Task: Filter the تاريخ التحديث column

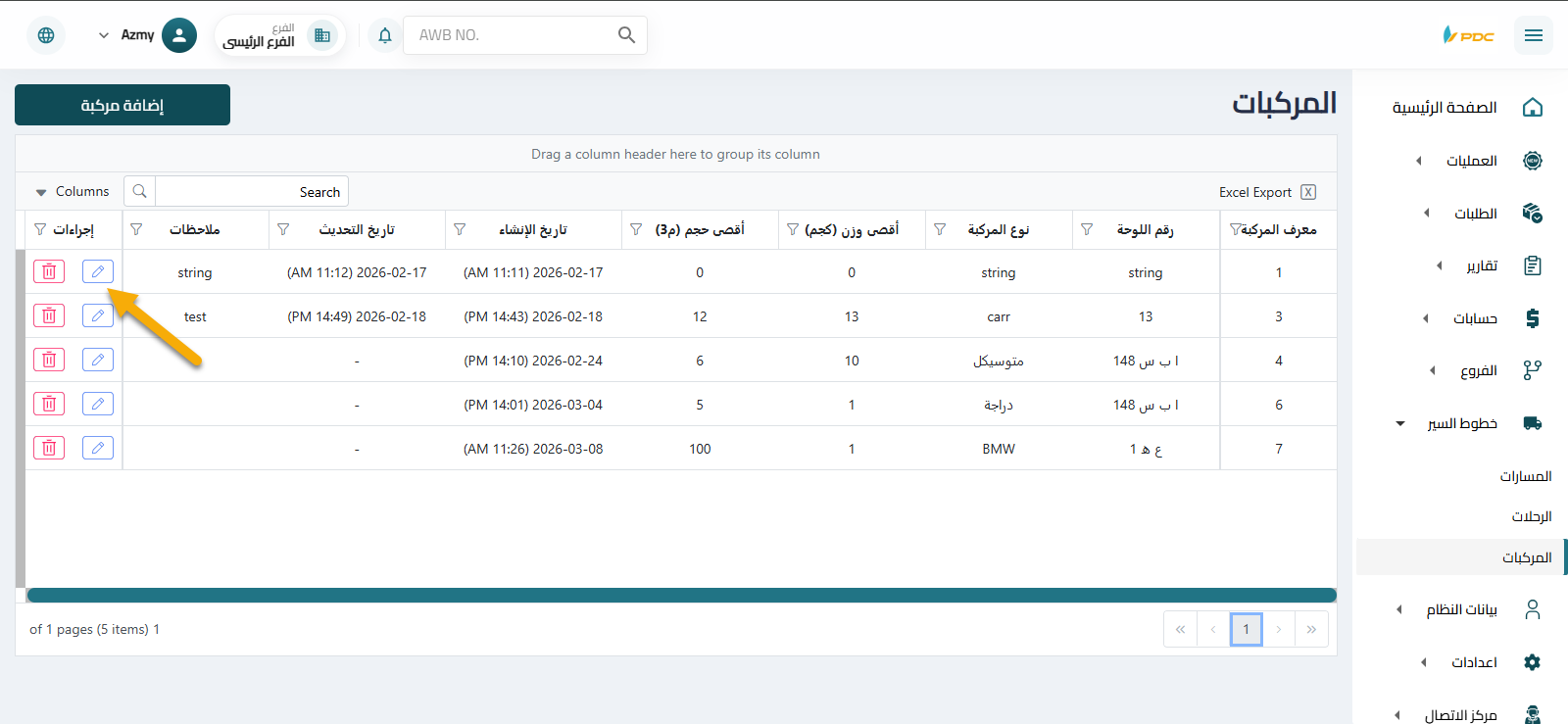Action: (283, 229)
